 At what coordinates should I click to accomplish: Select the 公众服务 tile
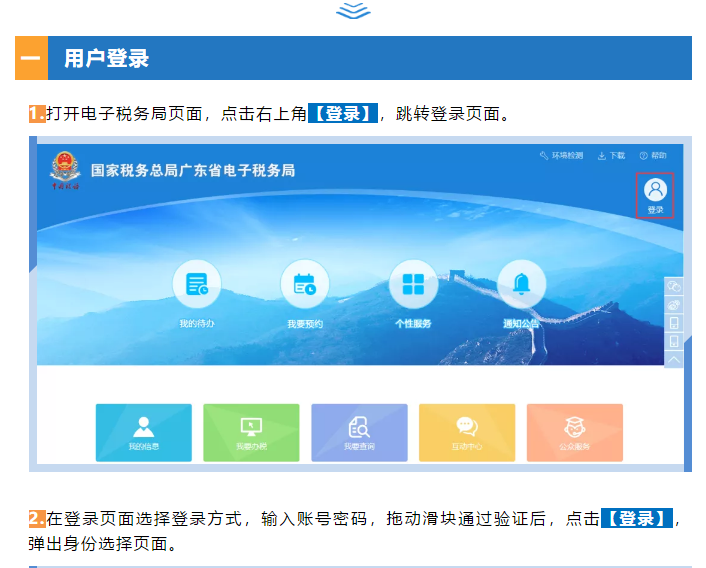pos(575,432)
